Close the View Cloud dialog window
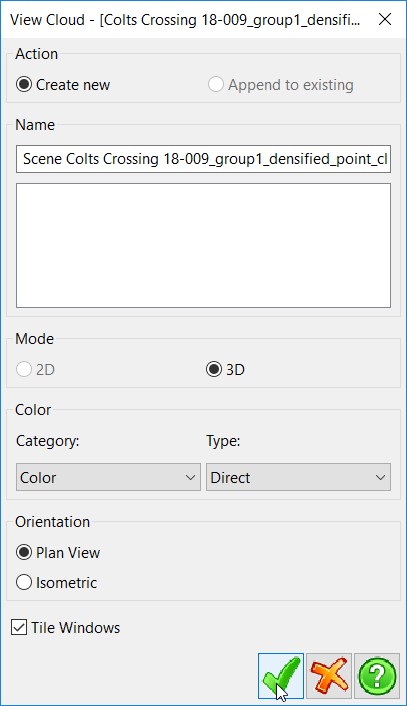This screenshot has height=706, width=407. (385, 19)
